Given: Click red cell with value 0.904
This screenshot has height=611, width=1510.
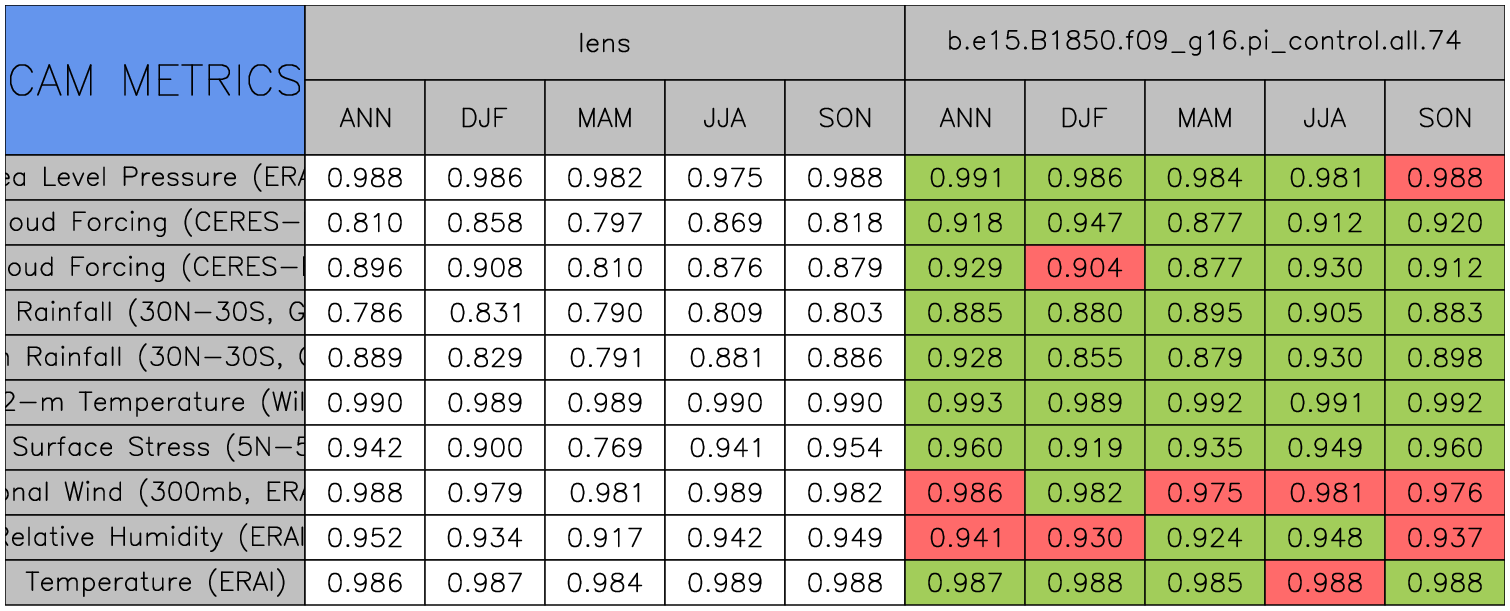Looking at the screenshot, I should tap(1085, 268).
